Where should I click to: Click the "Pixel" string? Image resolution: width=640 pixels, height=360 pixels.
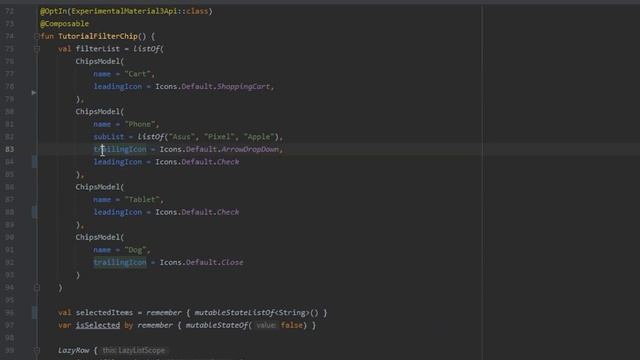click(219, 137)
